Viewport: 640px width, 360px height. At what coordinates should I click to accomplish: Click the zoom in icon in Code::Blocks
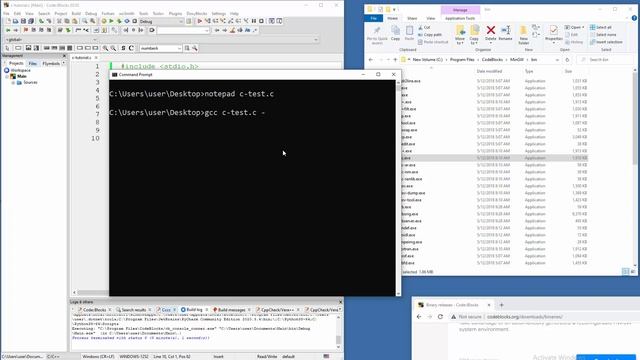(105, 48)
